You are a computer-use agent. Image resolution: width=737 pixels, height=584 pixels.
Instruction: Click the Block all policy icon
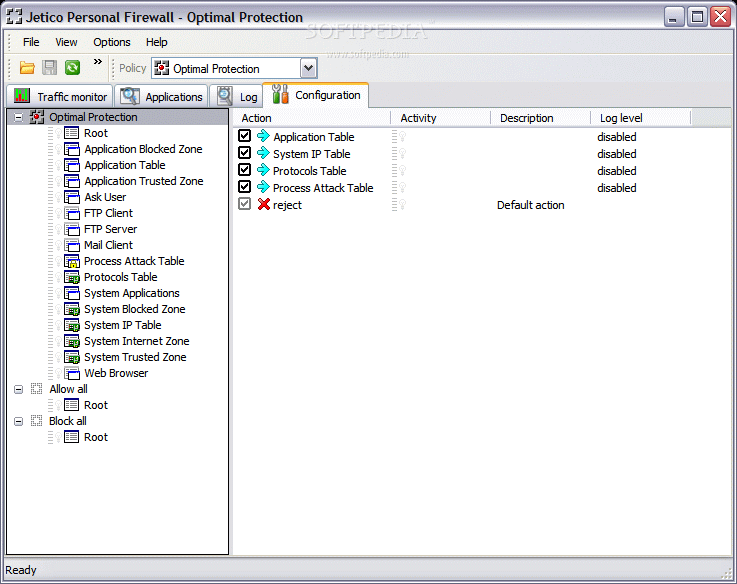pyautogui.click(x=36, y=421)
